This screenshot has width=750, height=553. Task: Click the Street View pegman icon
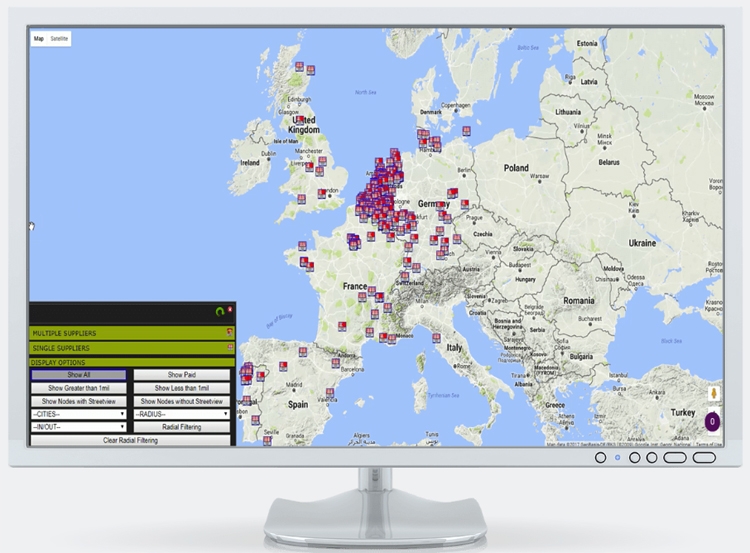pyautogui.click(x=714, y=394)
